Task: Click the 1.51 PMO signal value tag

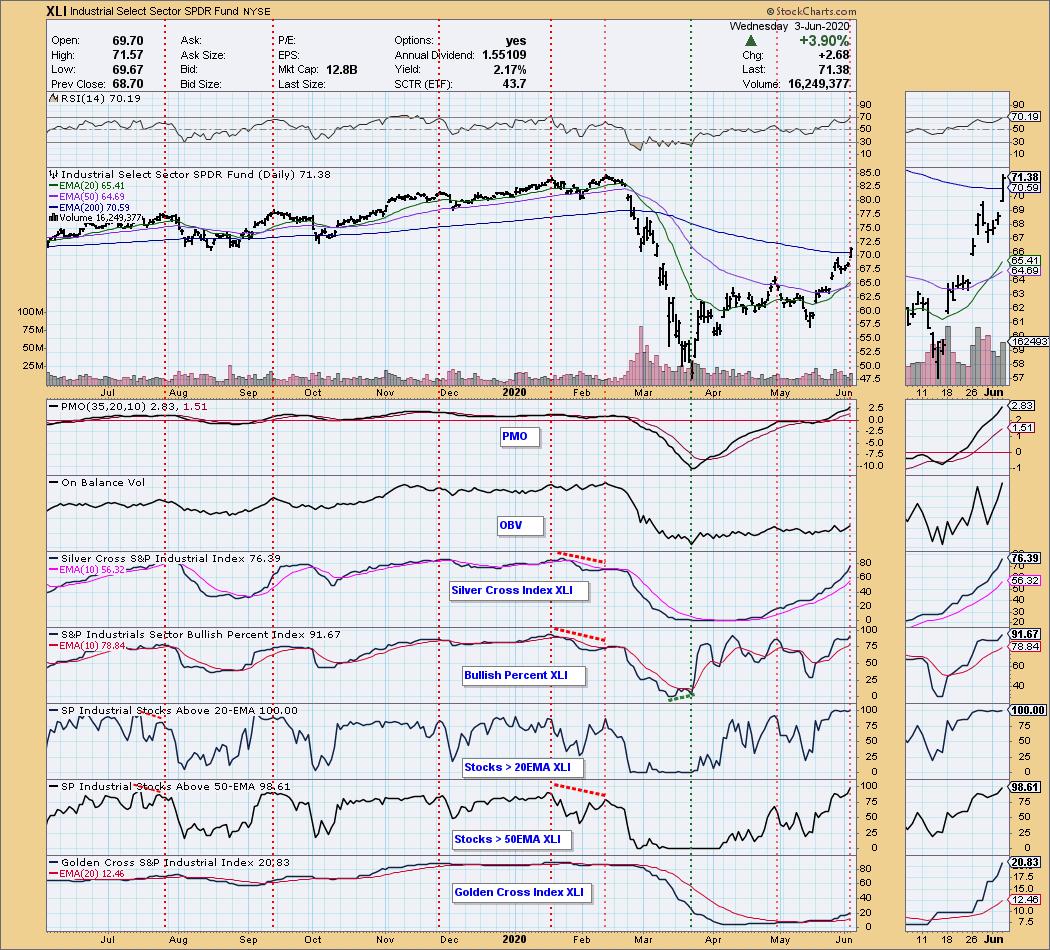Action: click(1023, 428)
